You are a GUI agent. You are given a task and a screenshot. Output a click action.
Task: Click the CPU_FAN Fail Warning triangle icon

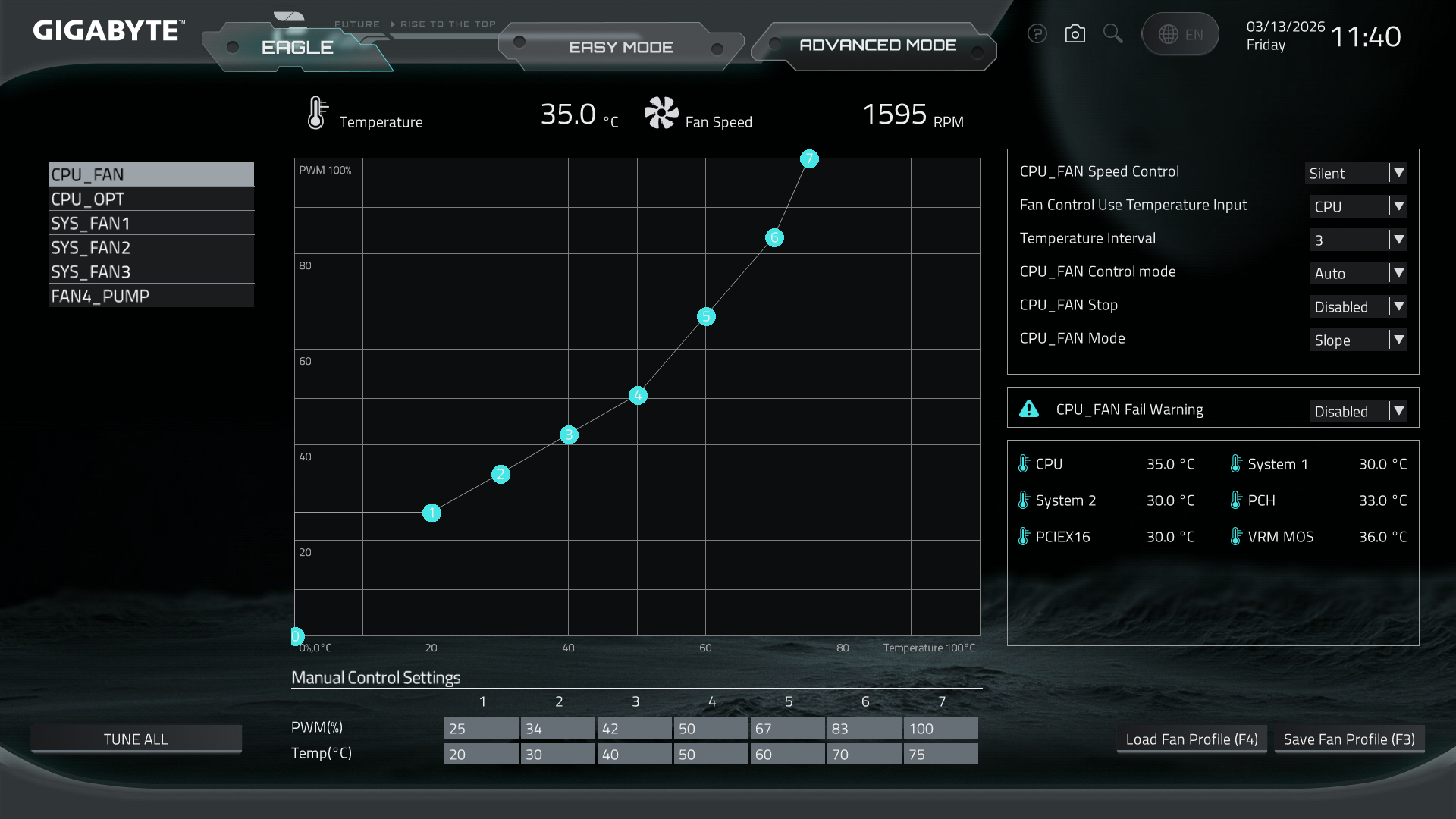1029,409
